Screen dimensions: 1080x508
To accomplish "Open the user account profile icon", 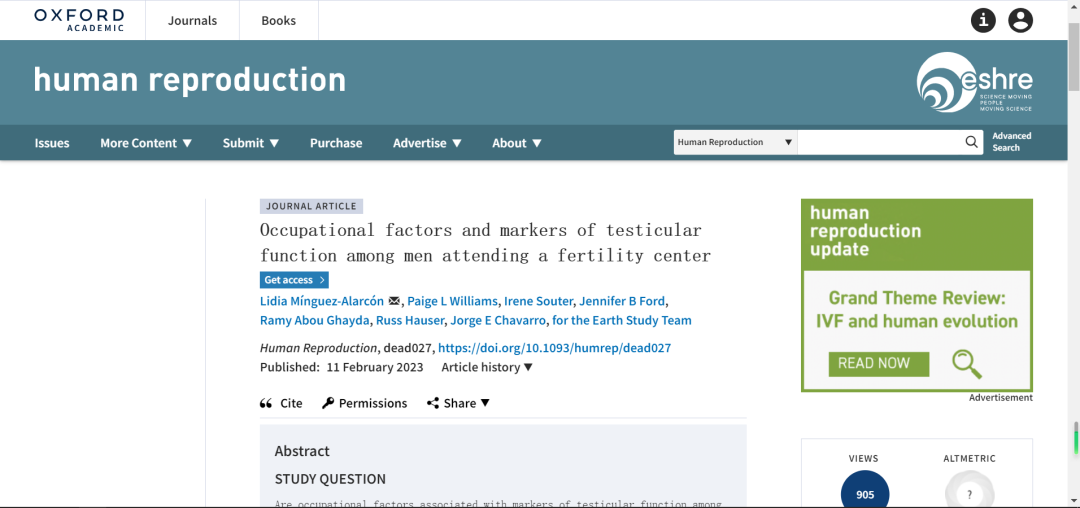I will click(x=1021, y=21).
